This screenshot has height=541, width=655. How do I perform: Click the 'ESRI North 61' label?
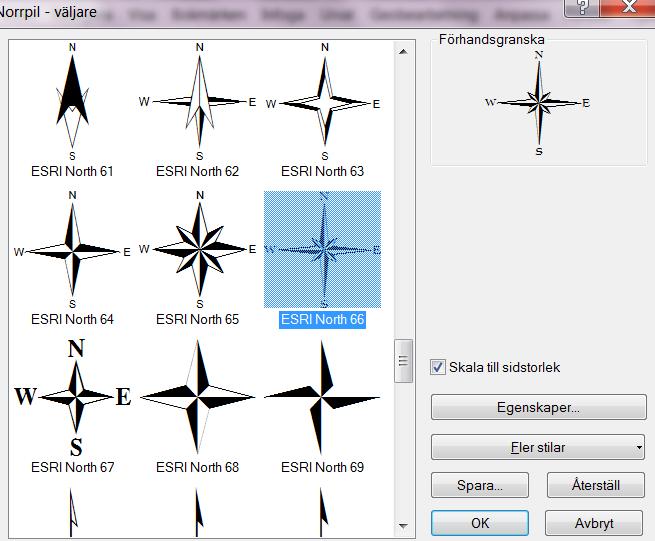(x=72, y=171)
